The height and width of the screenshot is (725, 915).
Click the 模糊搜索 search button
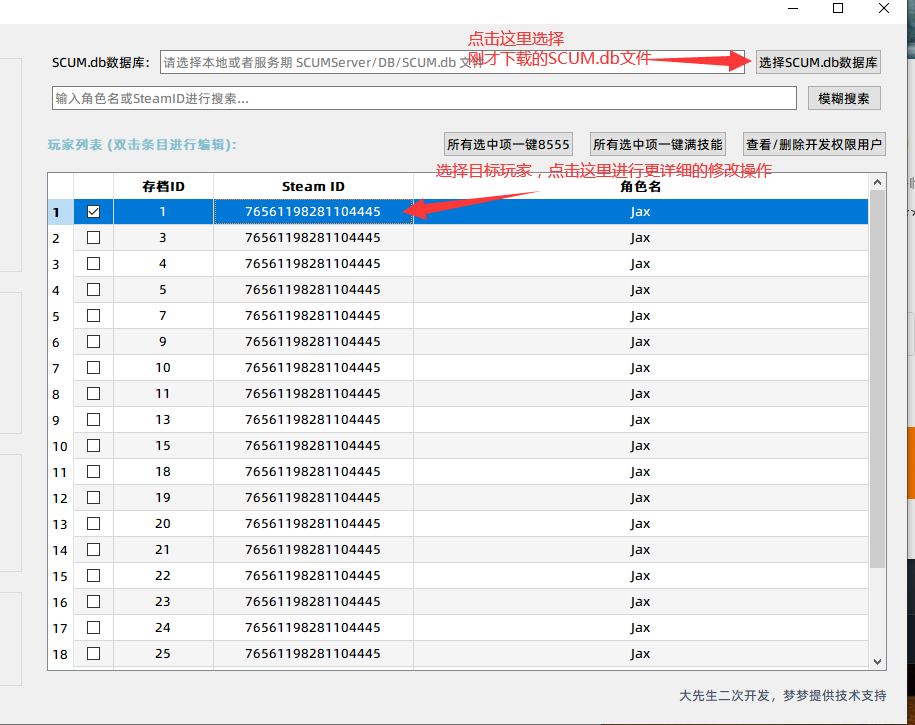click(x=843, y=98)
